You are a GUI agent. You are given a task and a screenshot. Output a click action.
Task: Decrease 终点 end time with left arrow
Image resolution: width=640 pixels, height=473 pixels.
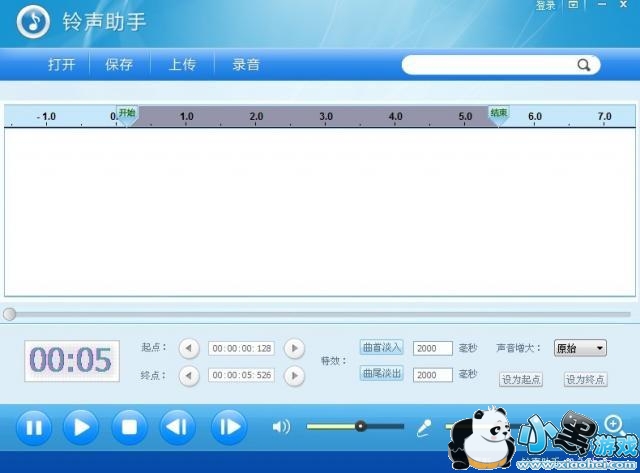(189, 375)
